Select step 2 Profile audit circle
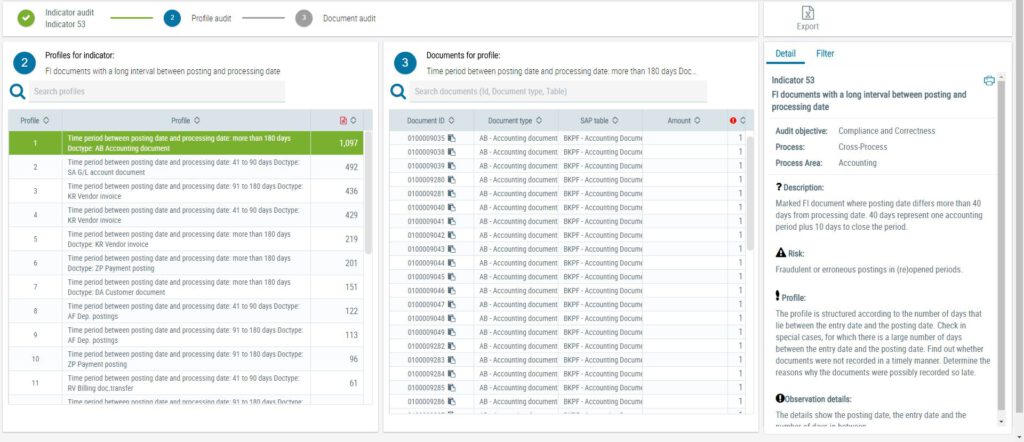This screenshot has height=442, width=1024. pyautogui.click(x=172, y=18)
